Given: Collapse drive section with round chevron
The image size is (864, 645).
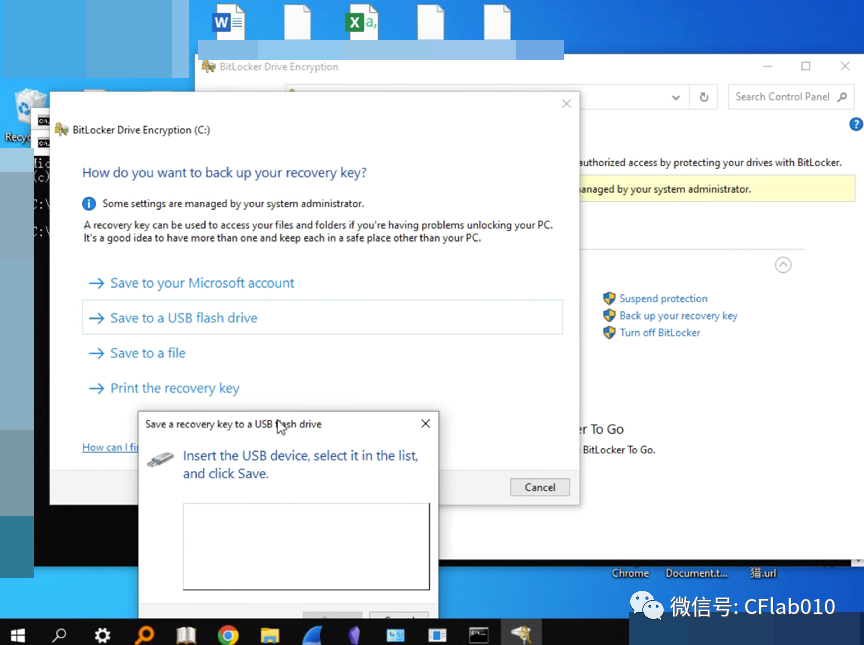Looking at the screenshot, I should (x=783, y=265).
